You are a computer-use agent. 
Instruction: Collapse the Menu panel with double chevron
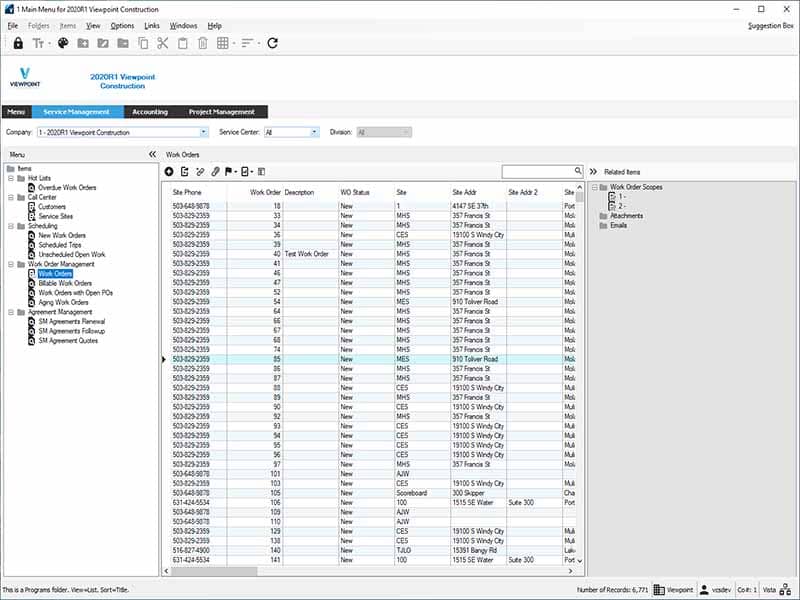click(x=152, y=155)
